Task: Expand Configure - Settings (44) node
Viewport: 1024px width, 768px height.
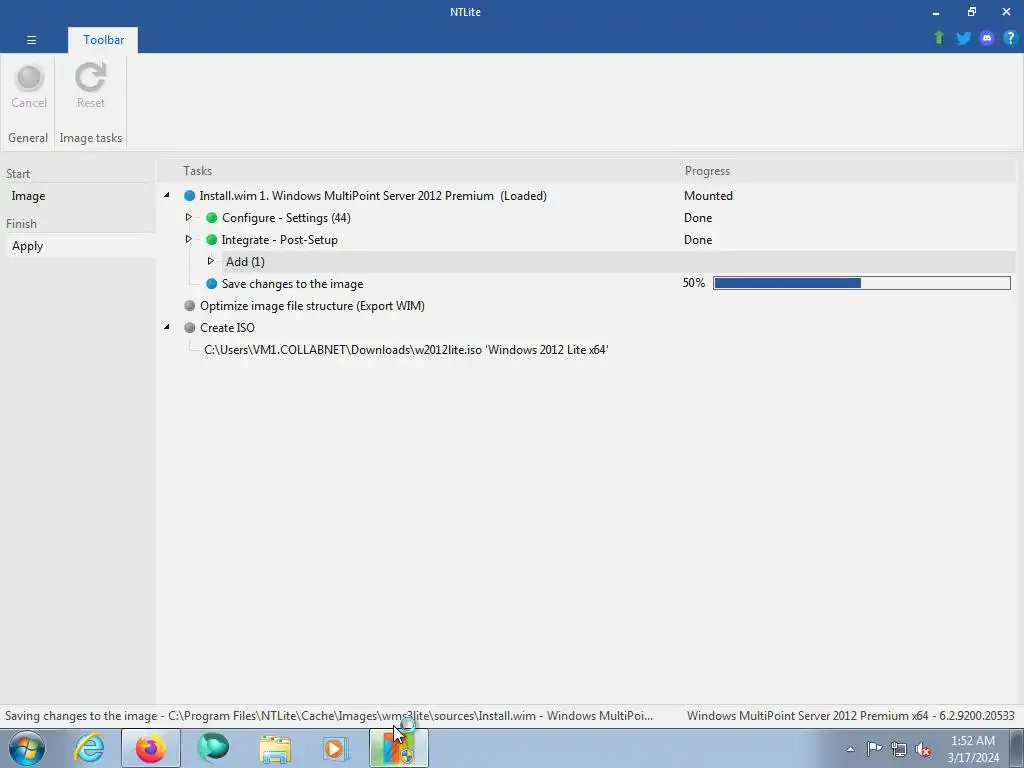Action: 189,217
